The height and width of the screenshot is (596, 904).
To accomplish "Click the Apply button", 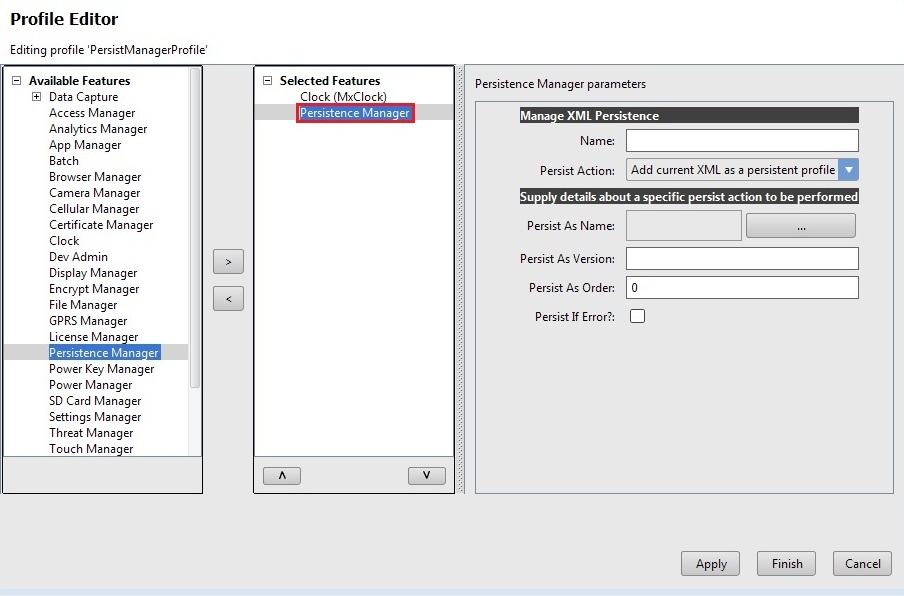I will coord(711,564).
